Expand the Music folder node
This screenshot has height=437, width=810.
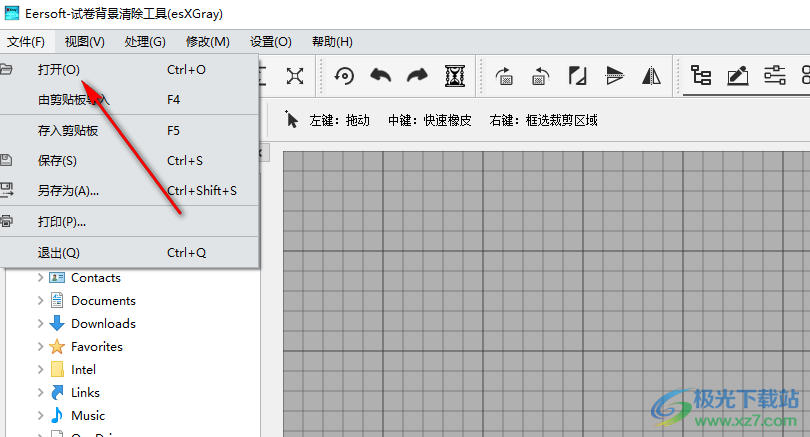tap(40, 416)
